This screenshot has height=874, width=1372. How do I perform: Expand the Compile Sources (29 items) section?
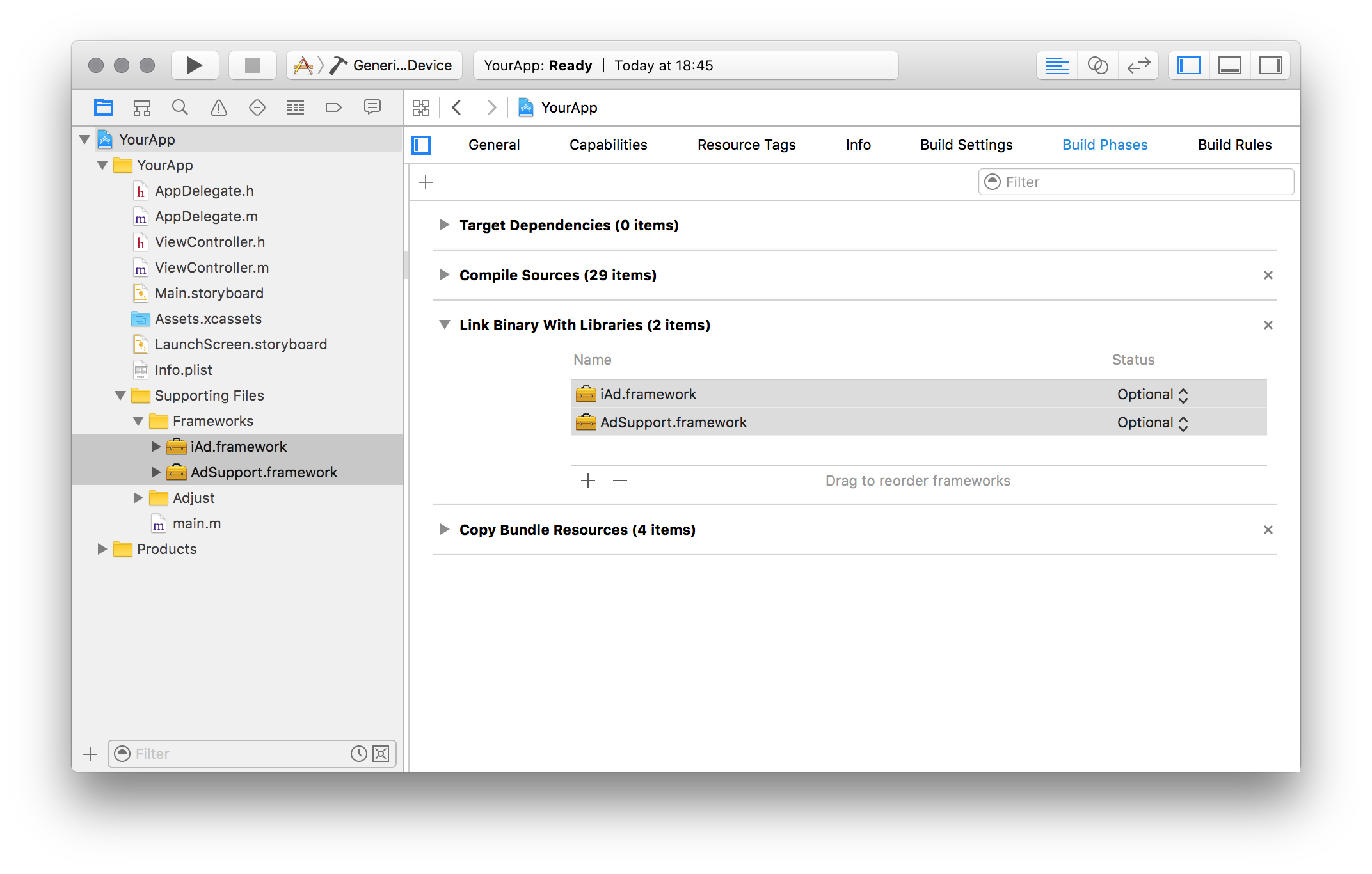pyautogui.click(x=444, y=275)
